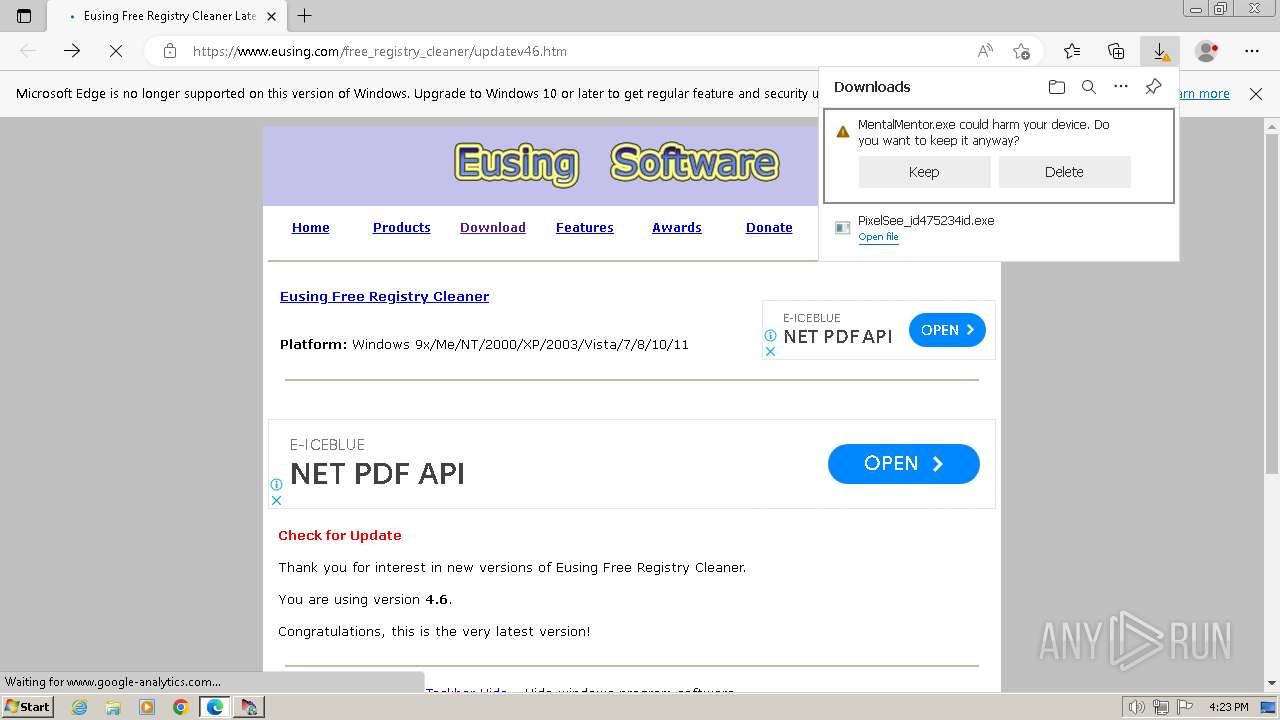Image resolution: width=1280 pixels, height=720 pixels.
Task: Toggle the Downloads toolbar button
Action: click(1160, 51)
